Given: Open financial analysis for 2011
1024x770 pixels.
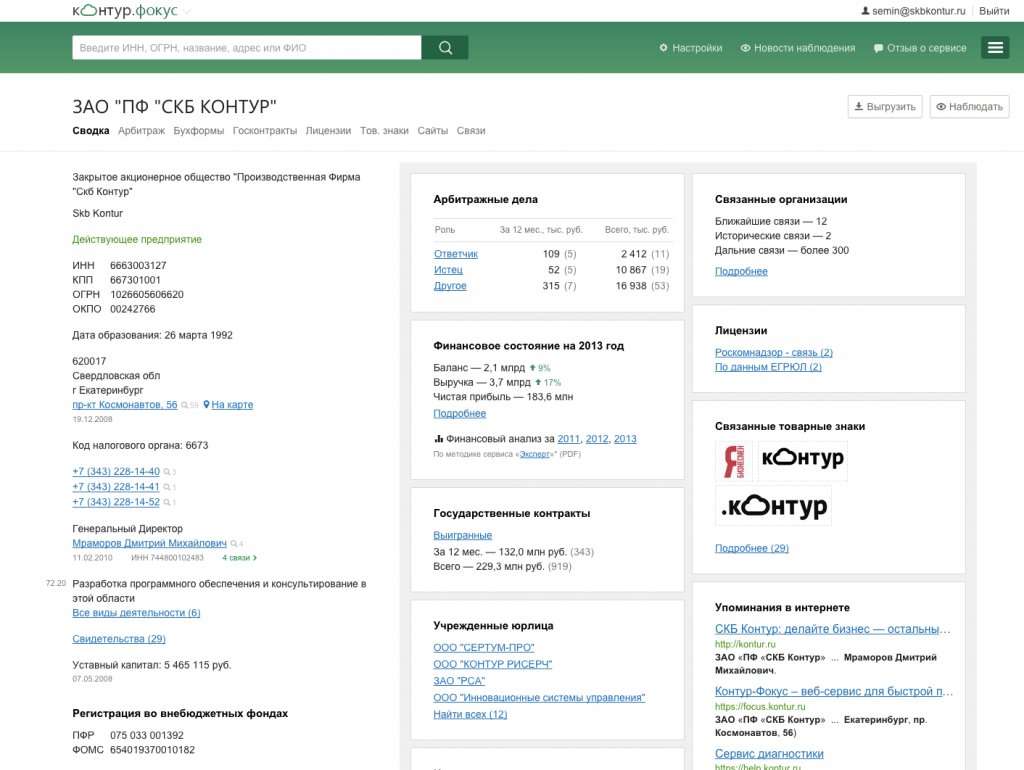Looking at the screenshot, I should 568,439.
